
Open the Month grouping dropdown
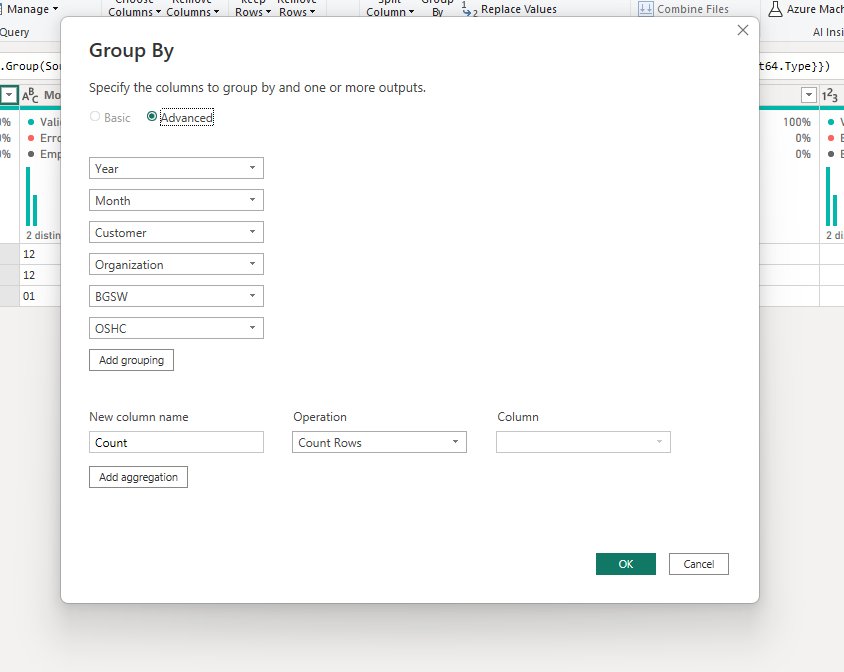click(x=176, y=200)
